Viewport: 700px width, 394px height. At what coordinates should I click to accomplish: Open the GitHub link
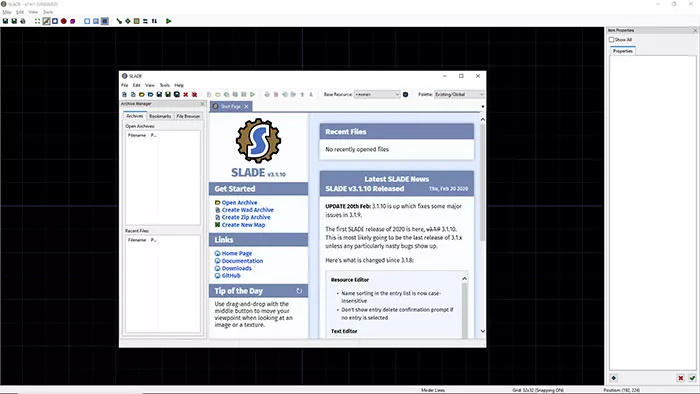231,276
